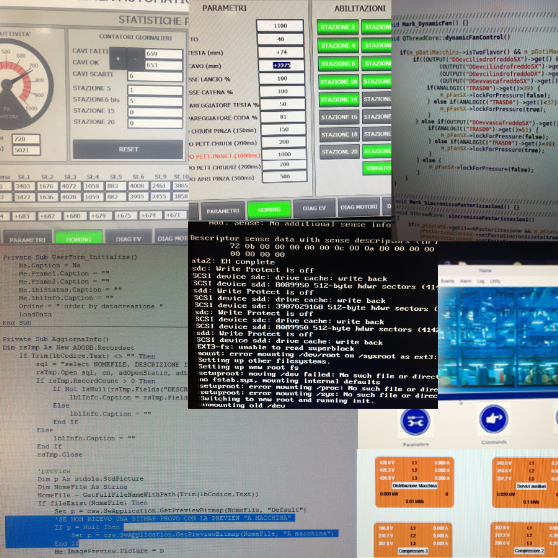Screen dimensions: 558x558
Task: Click the Home title in the web app
Action: [x=485, y=271]
